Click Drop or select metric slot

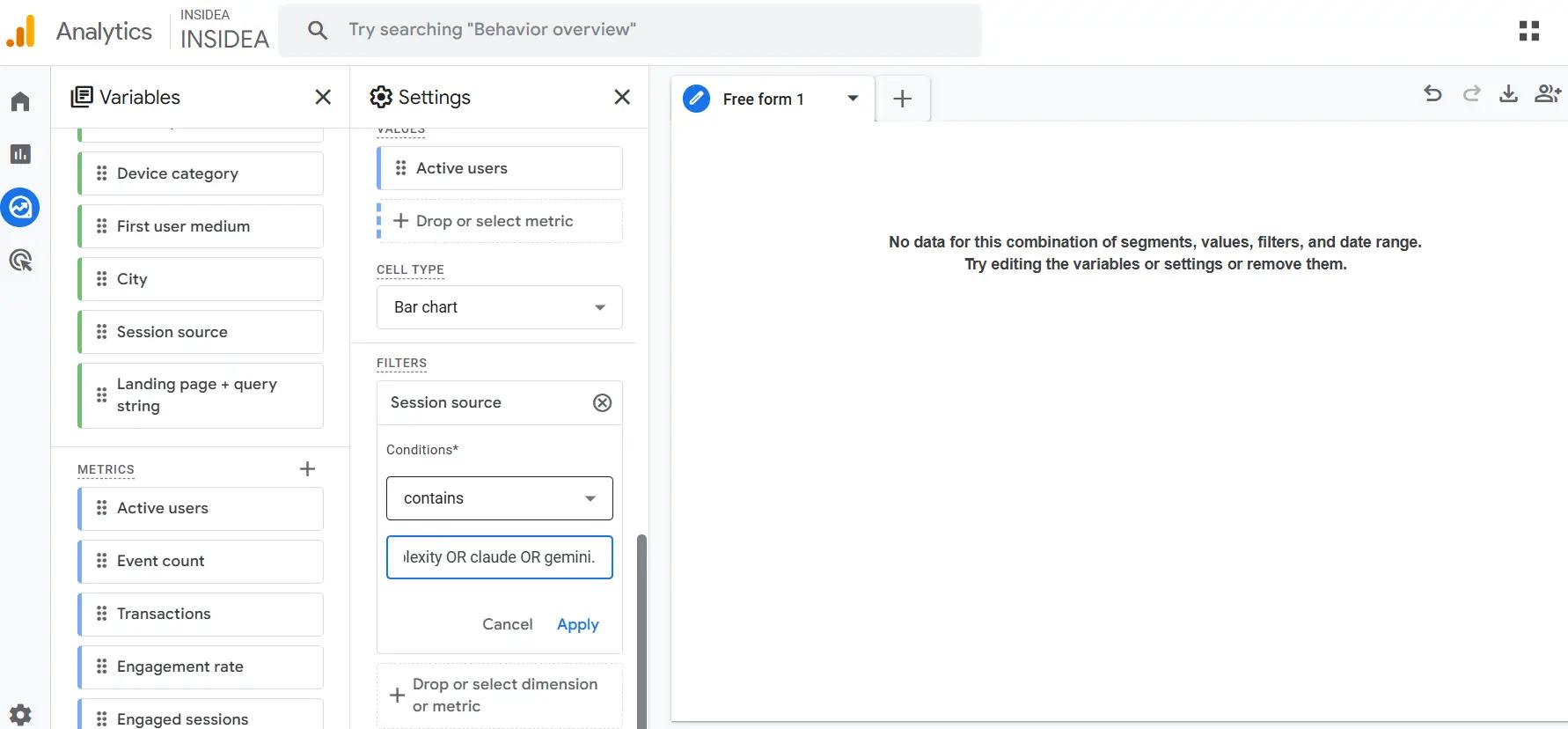pyautogui.click(x=499, y=221)
